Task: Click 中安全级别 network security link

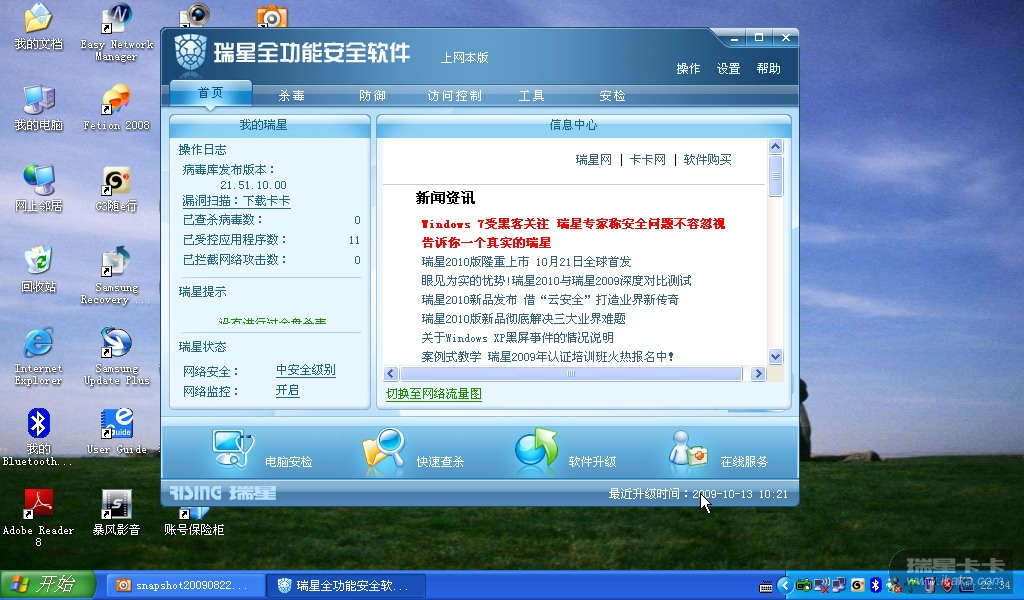Action: click(x=306, y=370)
